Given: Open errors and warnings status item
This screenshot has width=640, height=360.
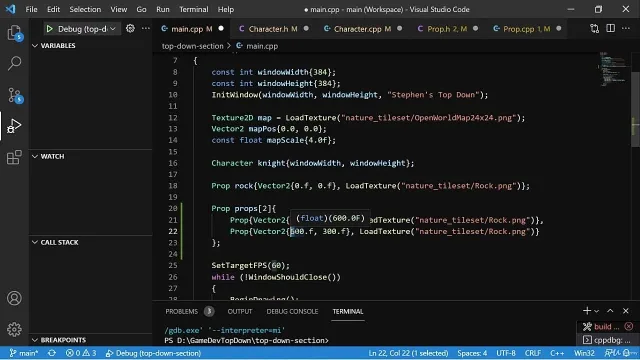Looking at the screenshot, I should [x=81, y=353].
